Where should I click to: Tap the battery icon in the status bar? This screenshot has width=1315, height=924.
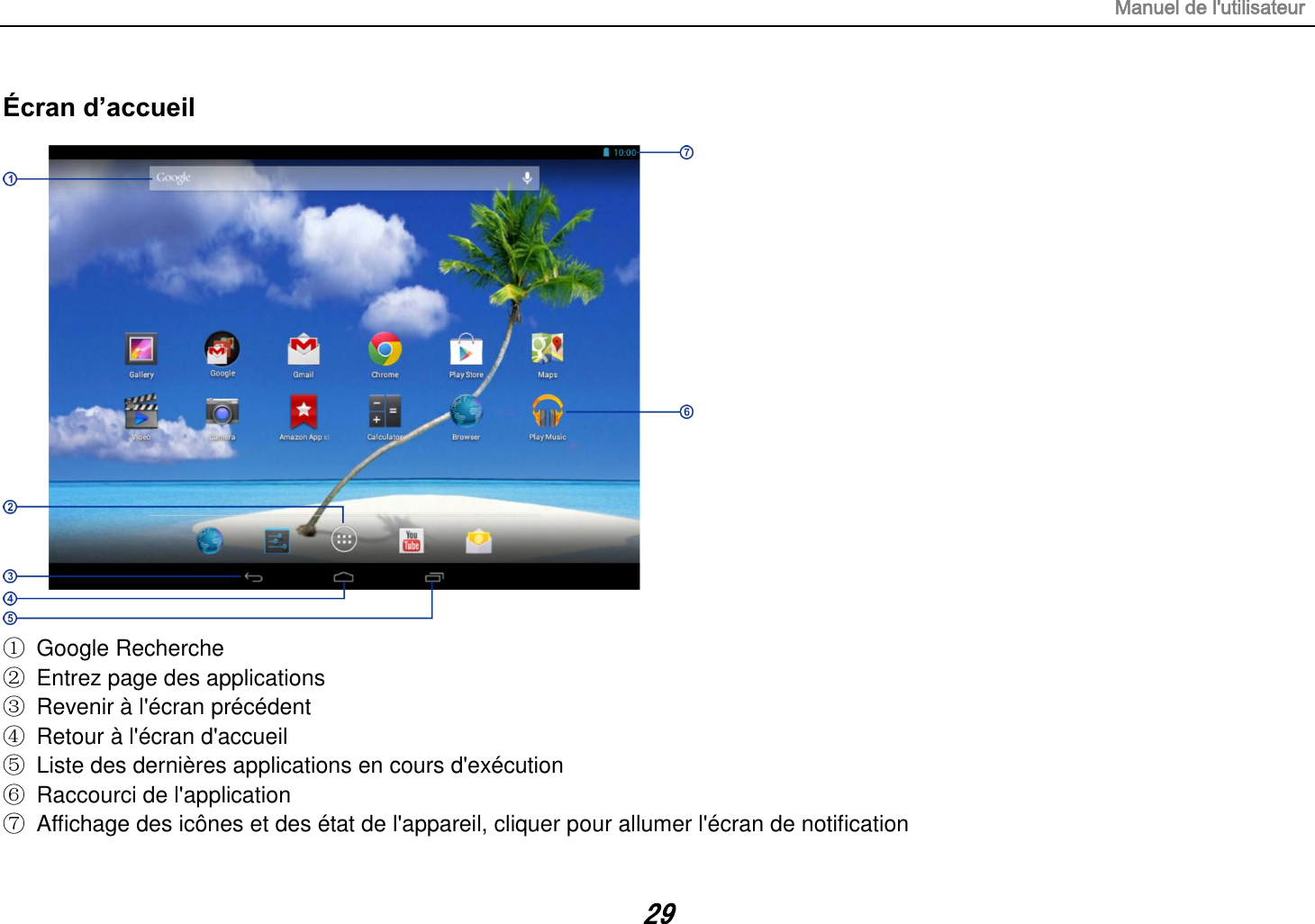coord(606,152)
